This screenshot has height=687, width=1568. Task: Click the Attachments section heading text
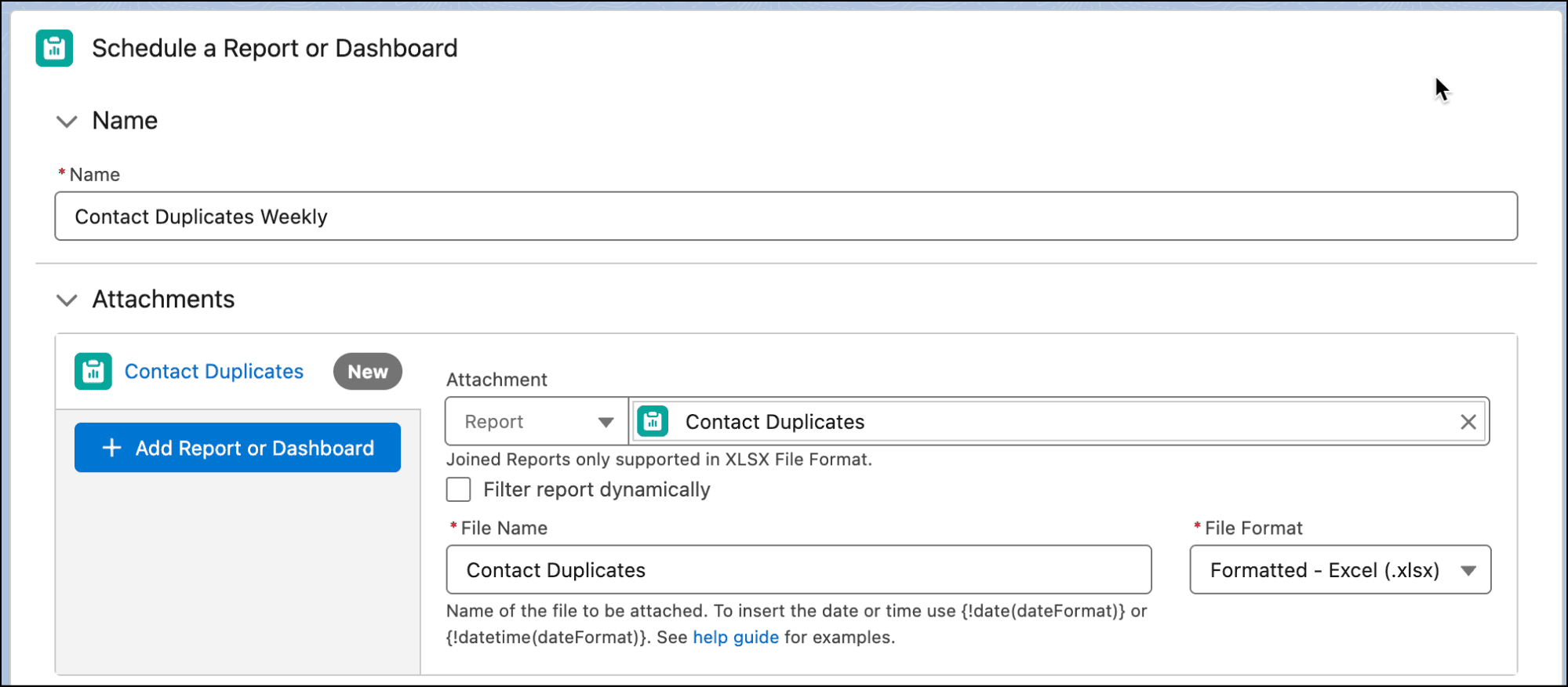[163, 300]
